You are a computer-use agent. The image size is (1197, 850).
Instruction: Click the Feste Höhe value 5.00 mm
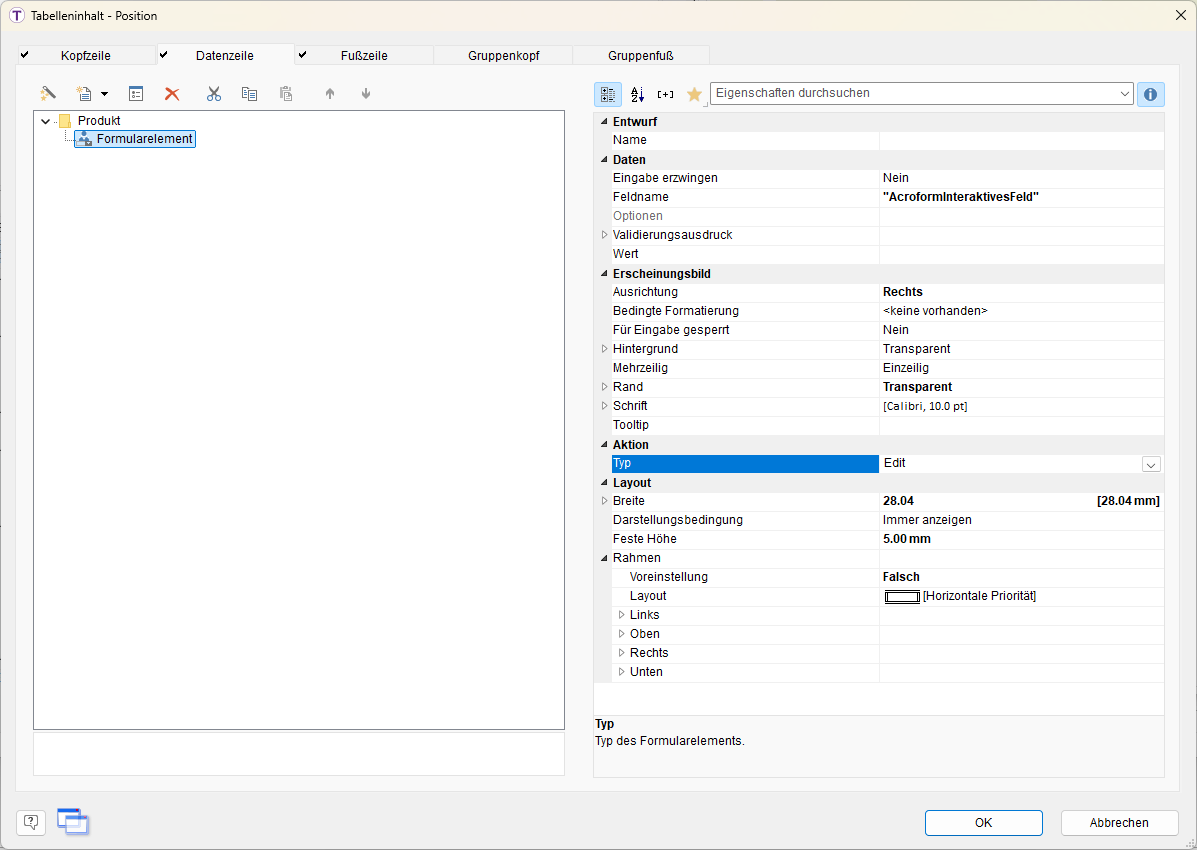point(906,539)
